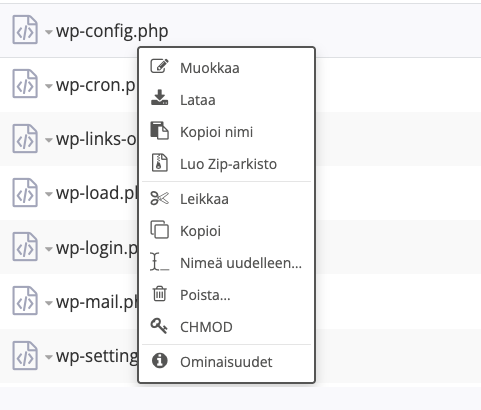Open the dropdown arrow beside wp-login
Viewport: 481px width, 410px height.
pyautogui.click(x=49, y=249)
